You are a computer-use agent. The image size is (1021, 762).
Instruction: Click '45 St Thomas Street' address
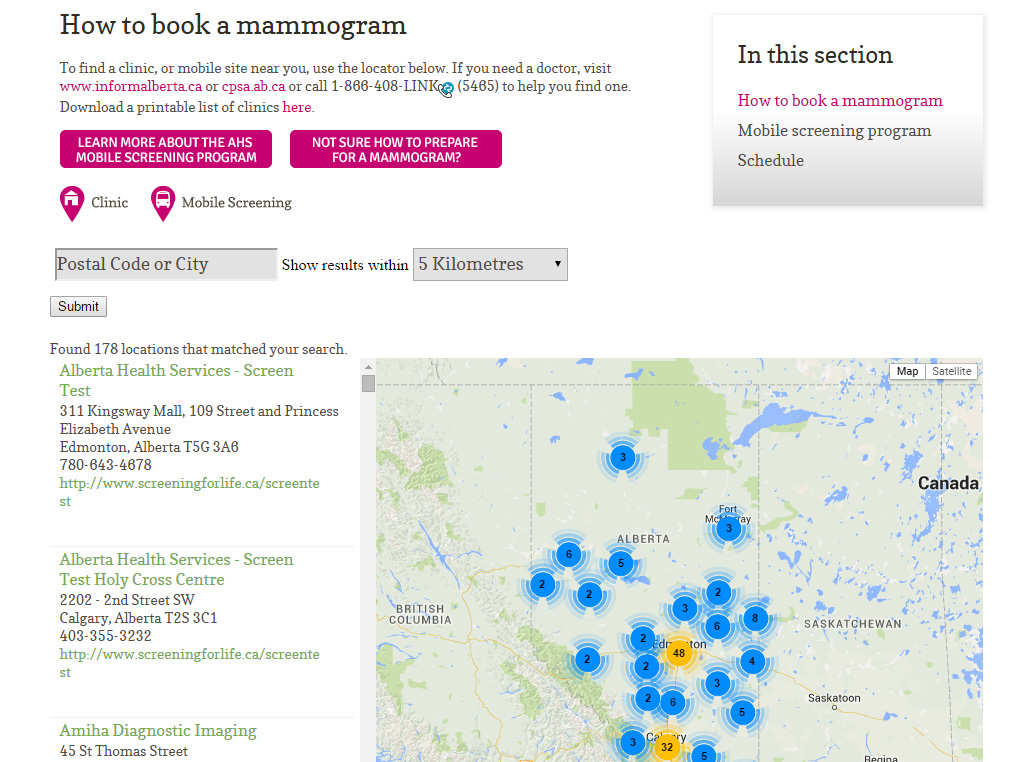[124, 751]
